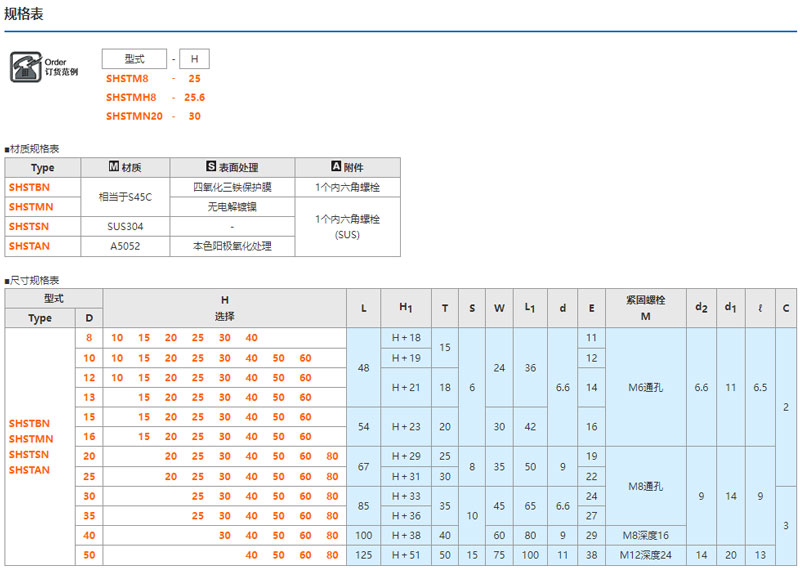Select SHSTAN in the material spec table
Image resolution: width=800 pixels, height=568 pixels.
tap(29, 246)
